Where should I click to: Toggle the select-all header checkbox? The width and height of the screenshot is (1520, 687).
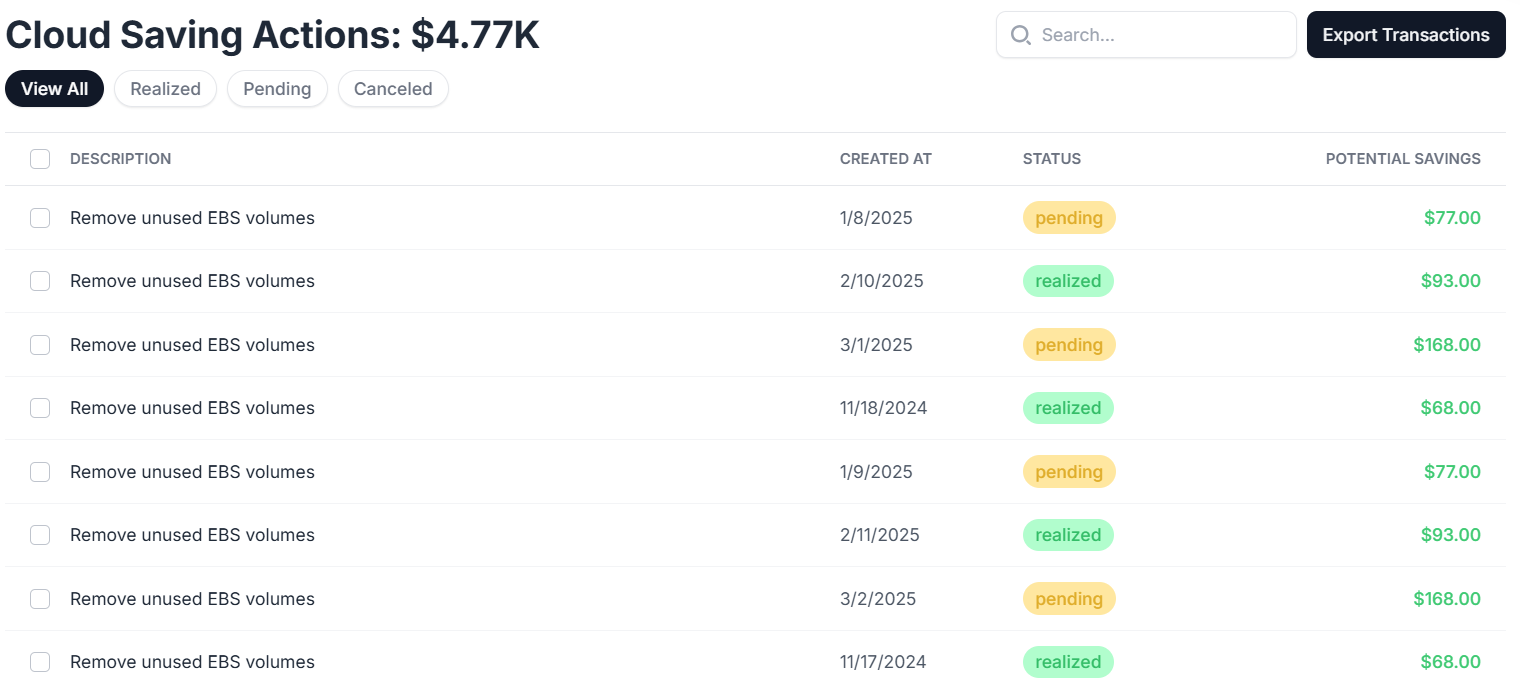(40, 159)
